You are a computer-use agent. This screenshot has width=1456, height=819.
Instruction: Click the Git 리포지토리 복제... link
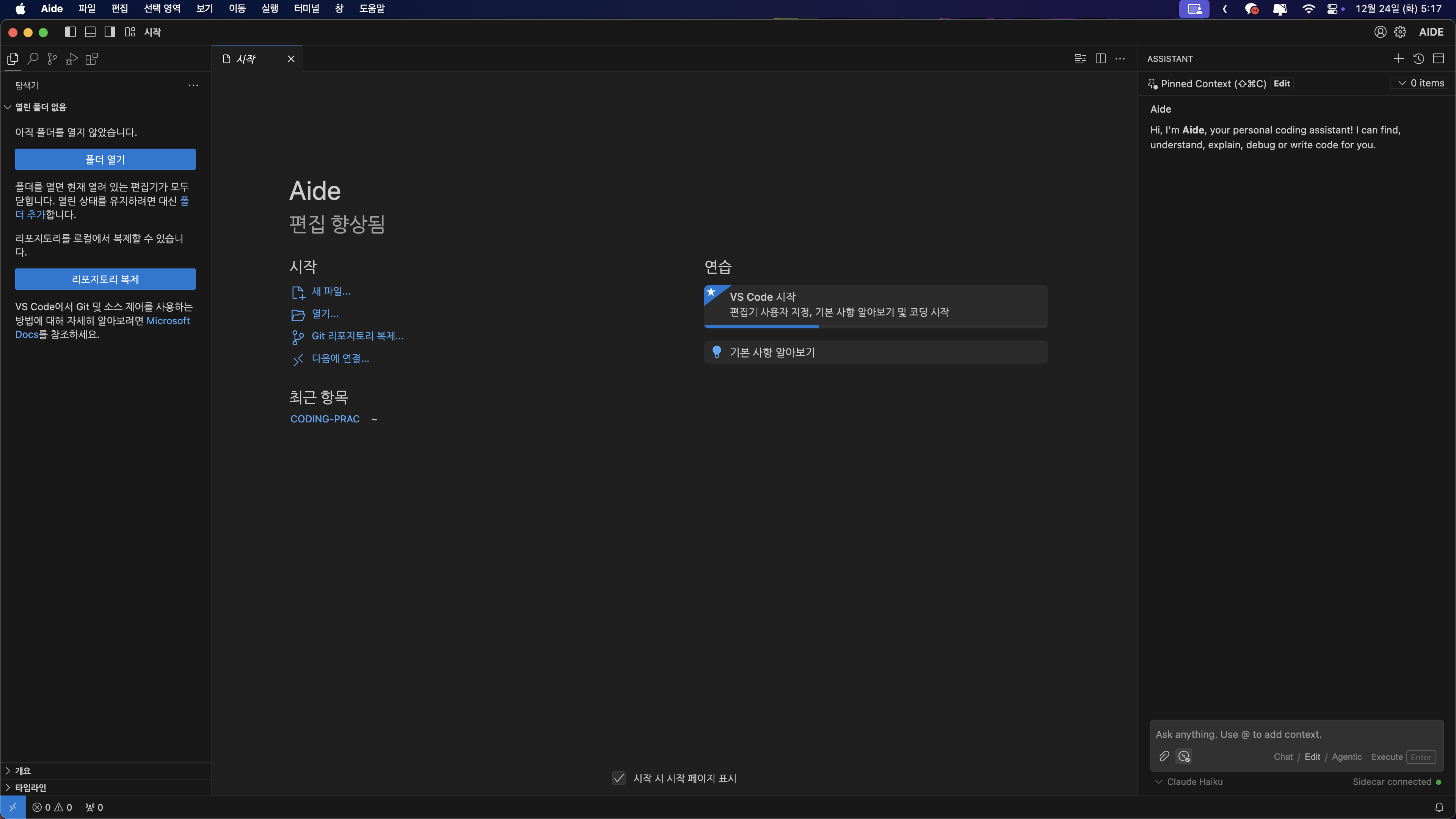pyautogui.click(x=358, y=336)
